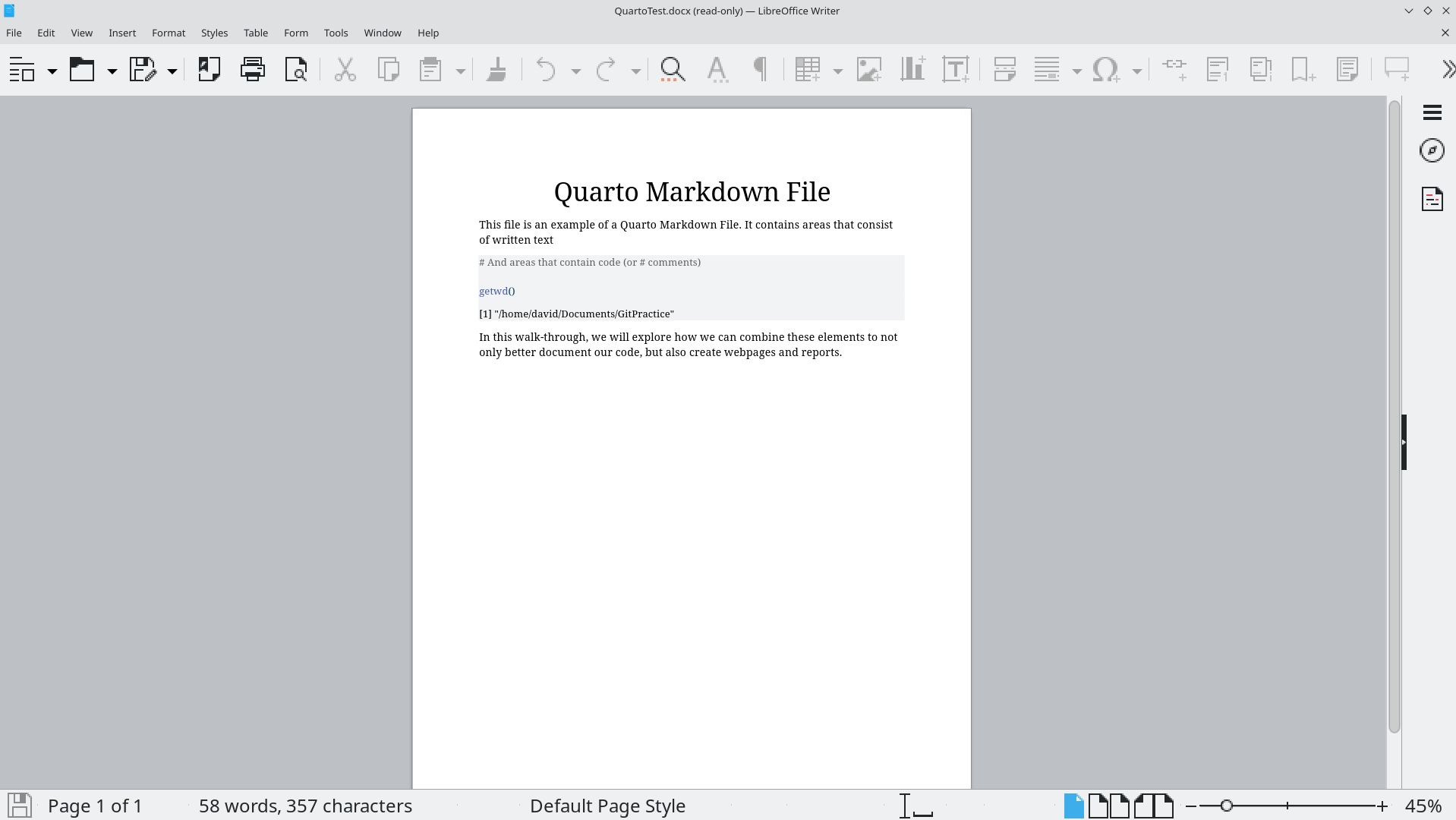Click the zoom slider handle
The image size is (1456, 820).
(x=1226, y=806)
